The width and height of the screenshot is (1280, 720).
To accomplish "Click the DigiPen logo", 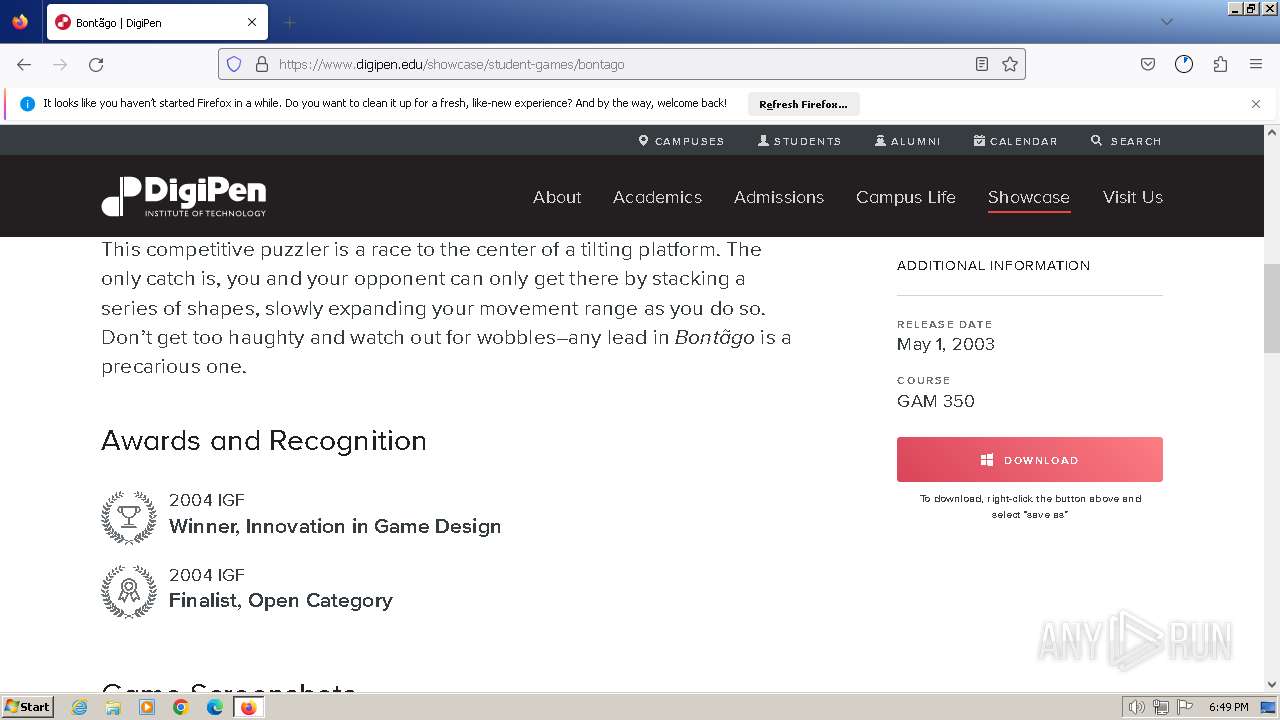I will (184, 197).
